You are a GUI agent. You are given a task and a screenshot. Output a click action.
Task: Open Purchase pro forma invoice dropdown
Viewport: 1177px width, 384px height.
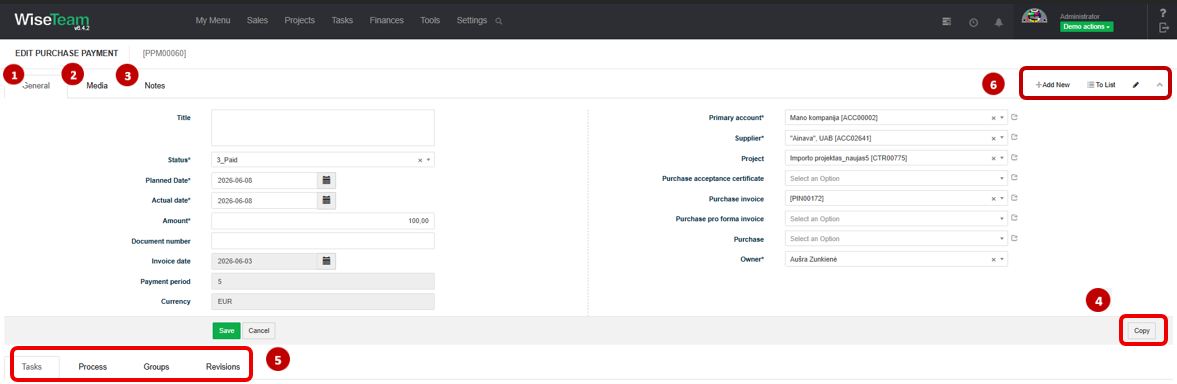[x=896, y=219]
